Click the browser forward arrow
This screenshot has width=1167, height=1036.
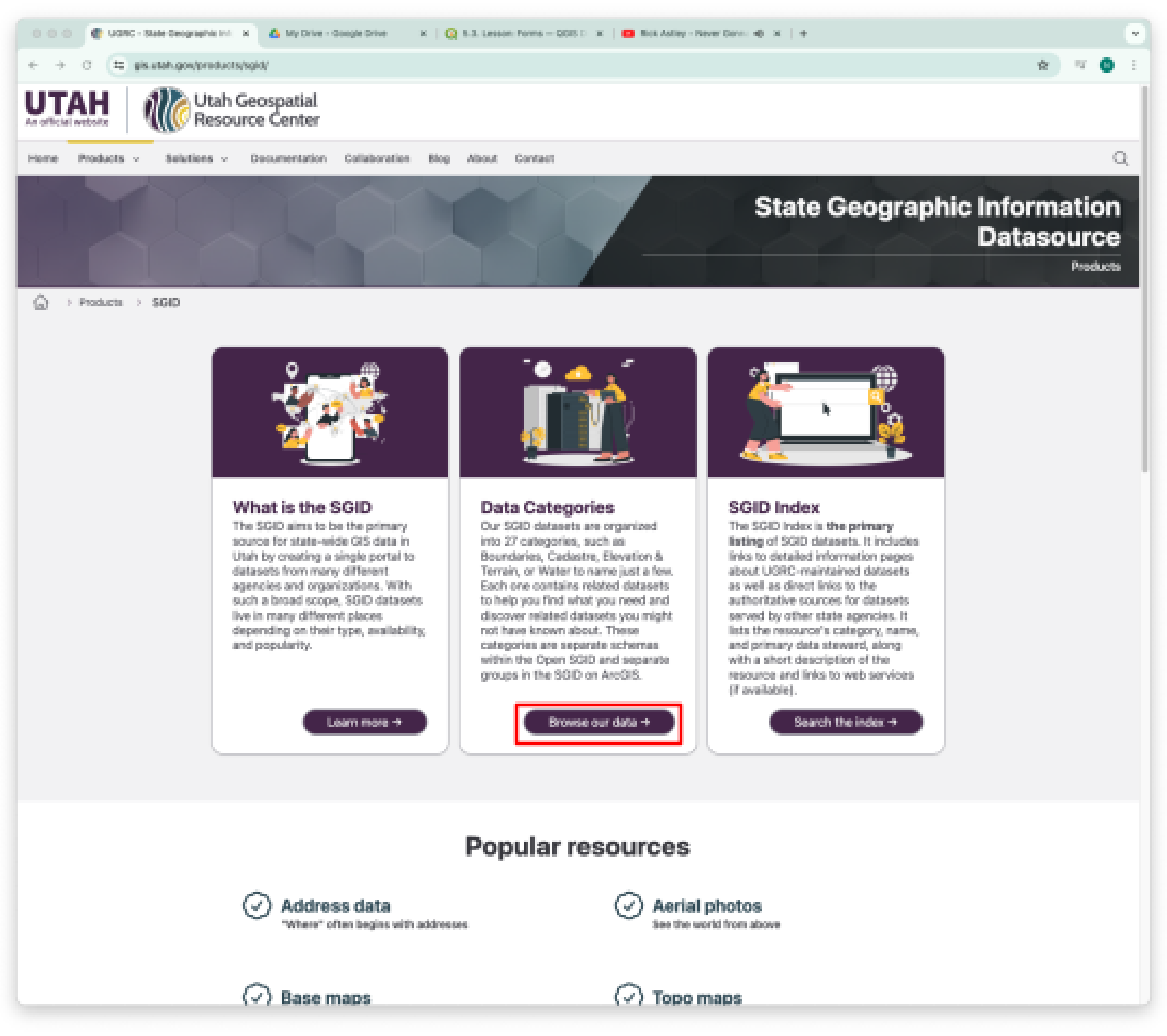point(60,66)
